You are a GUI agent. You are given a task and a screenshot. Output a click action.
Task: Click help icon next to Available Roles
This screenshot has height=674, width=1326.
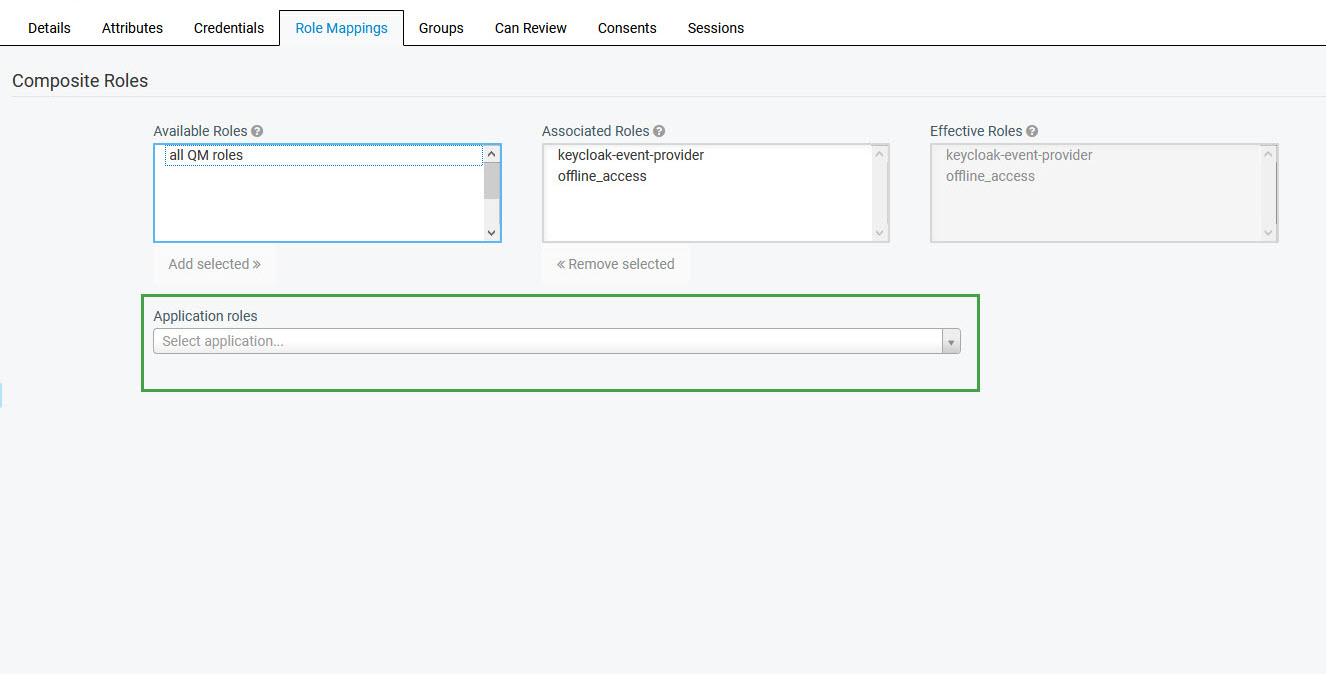pos(257,131)
